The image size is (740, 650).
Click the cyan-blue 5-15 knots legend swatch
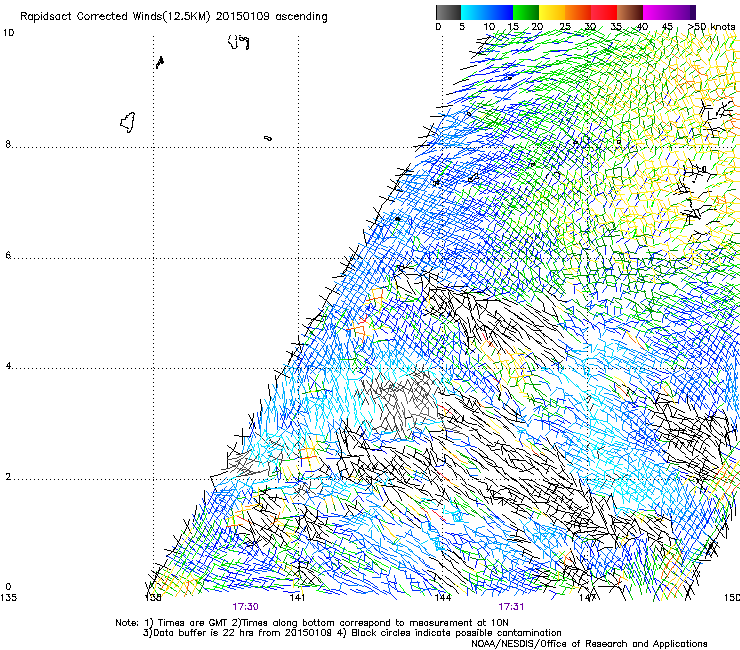coord(487,12)
